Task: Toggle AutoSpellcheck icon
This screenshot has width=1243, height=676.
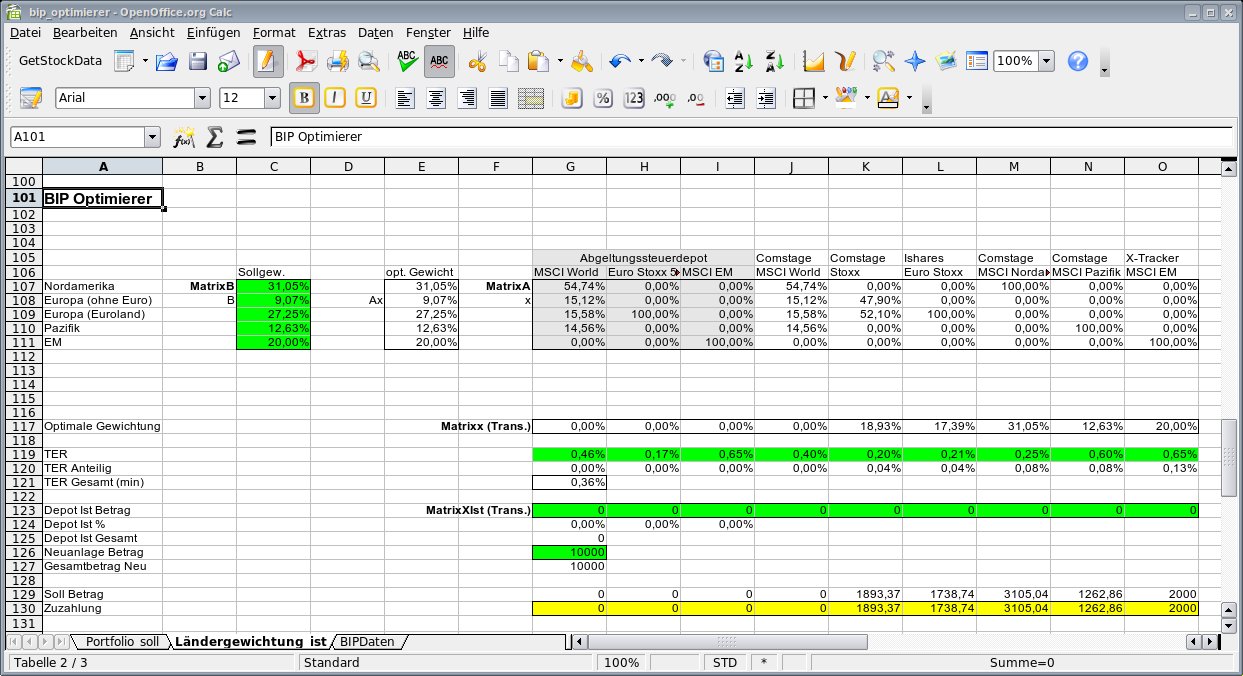Action: pos(439,61)
